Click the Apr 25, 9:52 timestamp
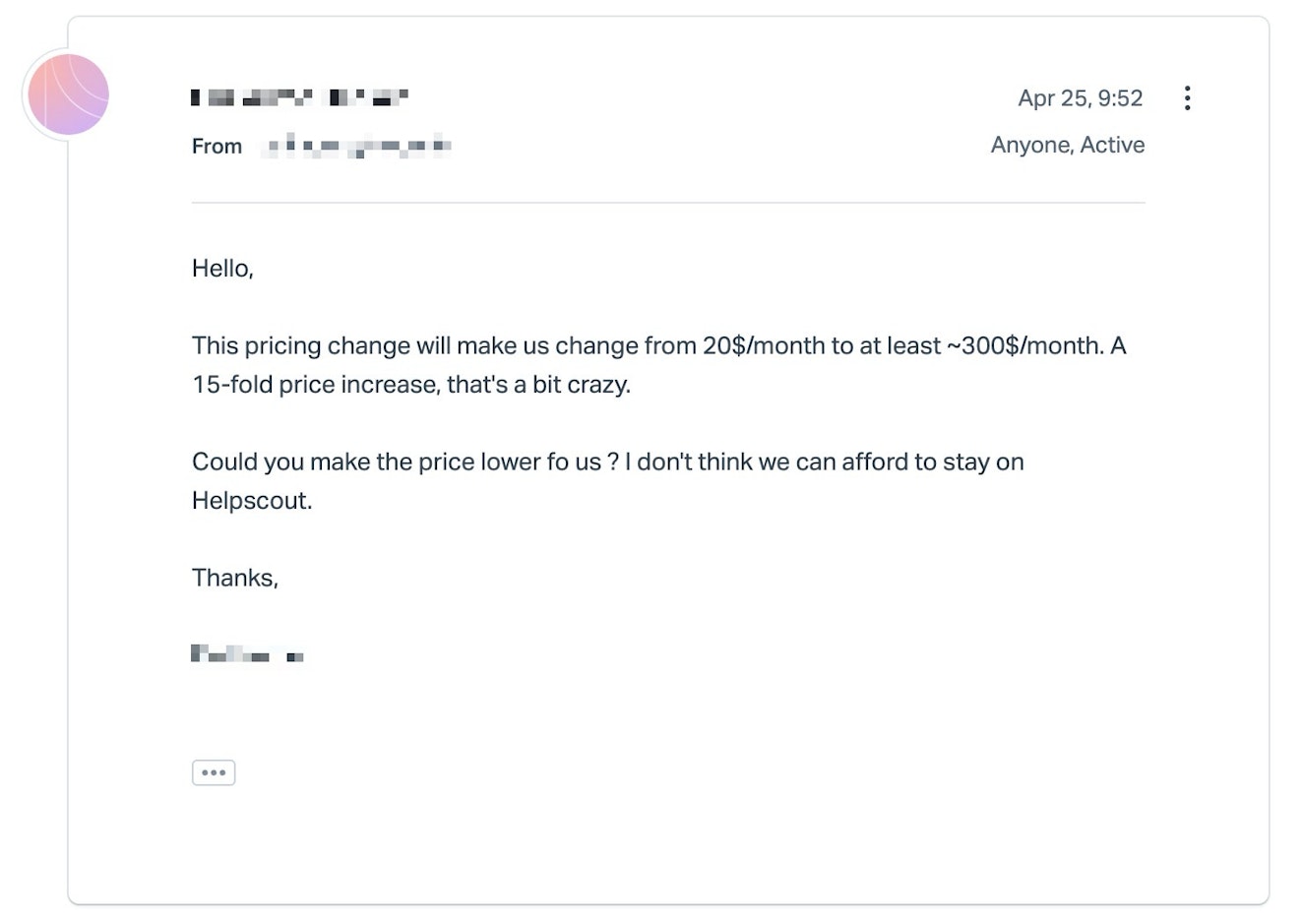The width and height of the screenshot is (1302, 924). [1081, 98]
